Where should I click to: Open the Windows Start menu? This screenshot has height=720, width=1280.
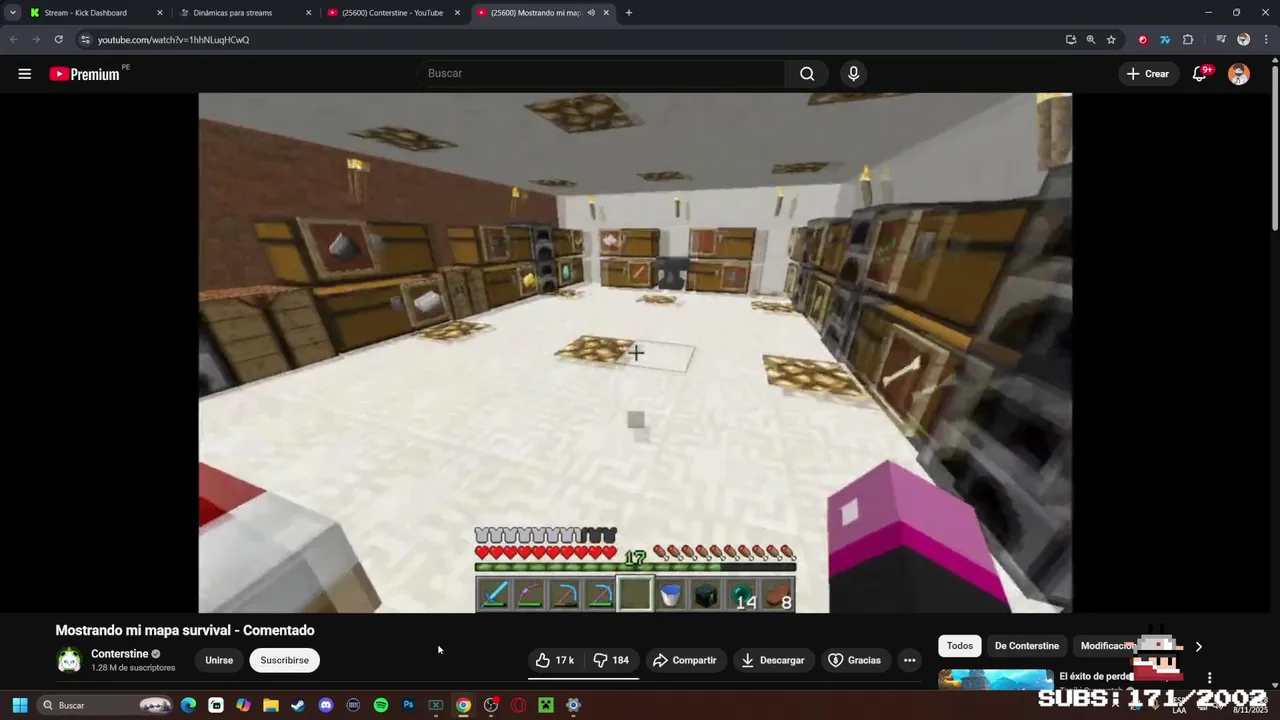coord(19,705)
